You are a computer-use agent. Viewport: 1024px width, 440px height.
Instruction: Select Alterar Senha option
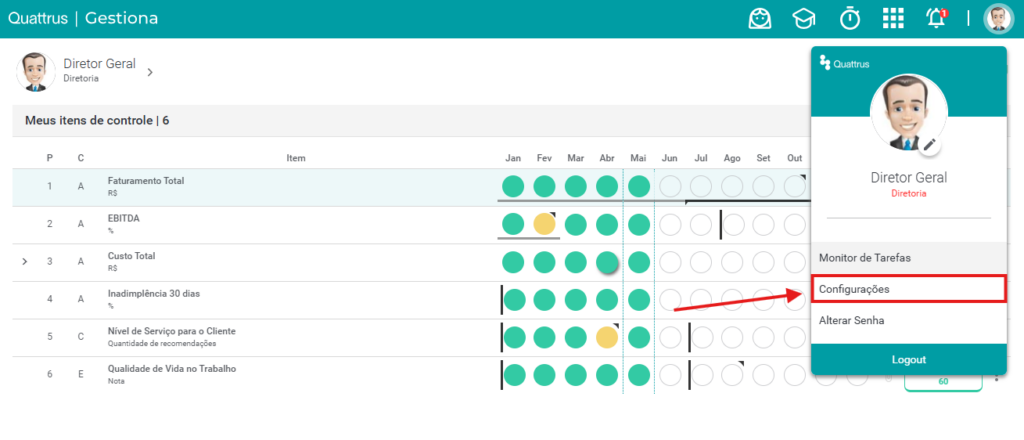click(x=909, y=321)
